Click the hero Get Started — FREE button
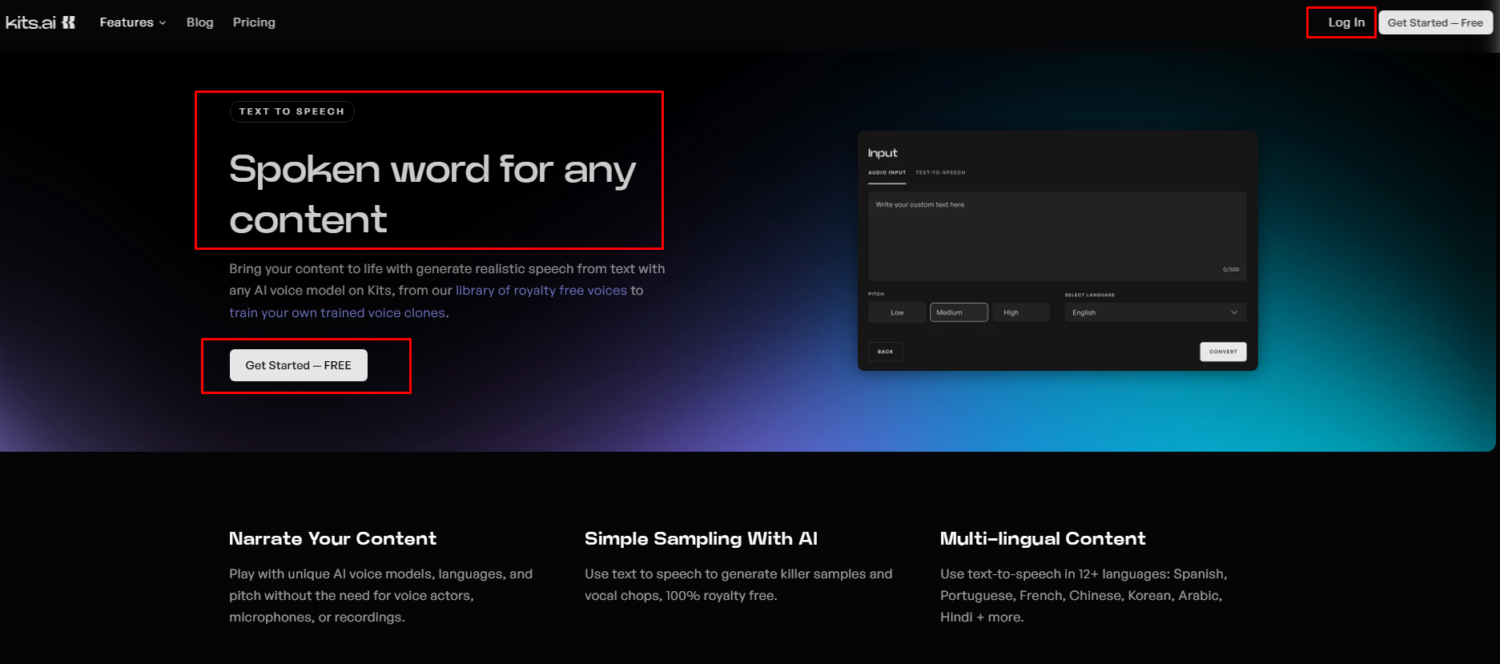The height and width of the screenshot is (664, 1500). pyautogui.click(x=298, y=365)
